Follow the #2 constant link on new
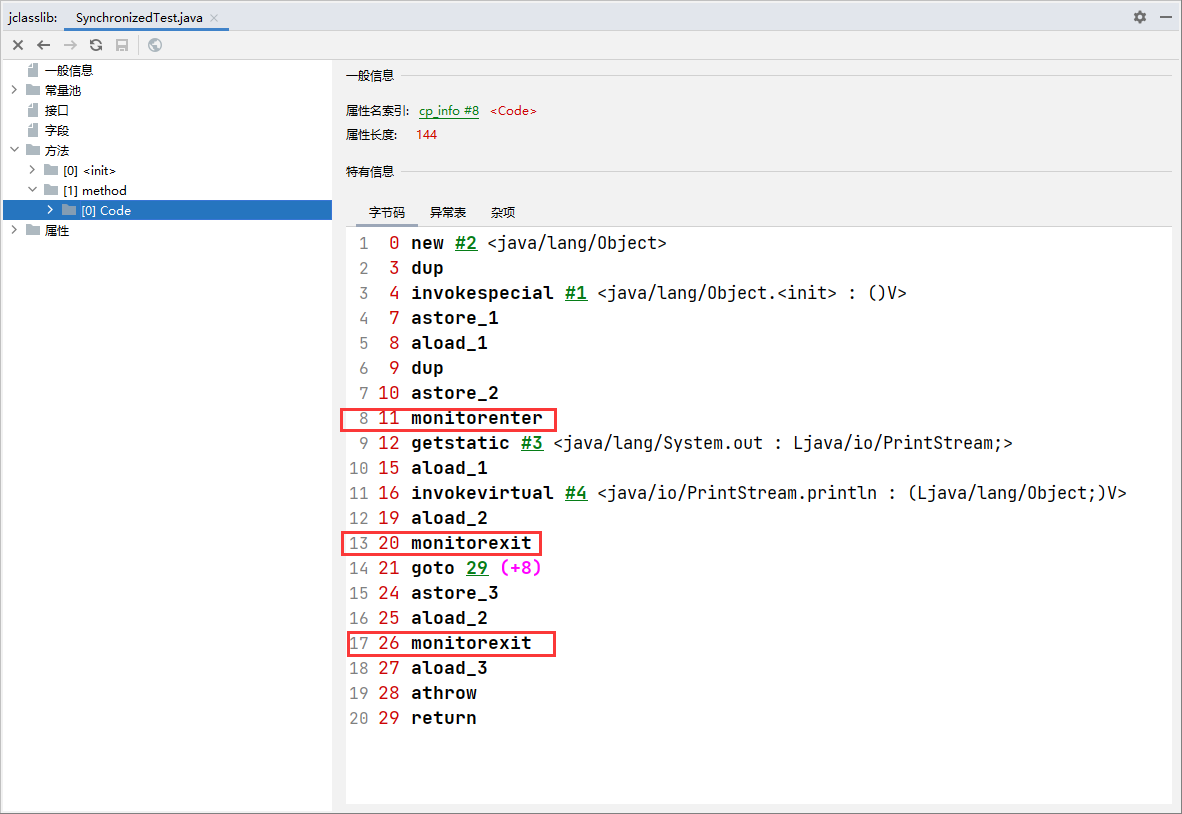 tap(466, 243)
